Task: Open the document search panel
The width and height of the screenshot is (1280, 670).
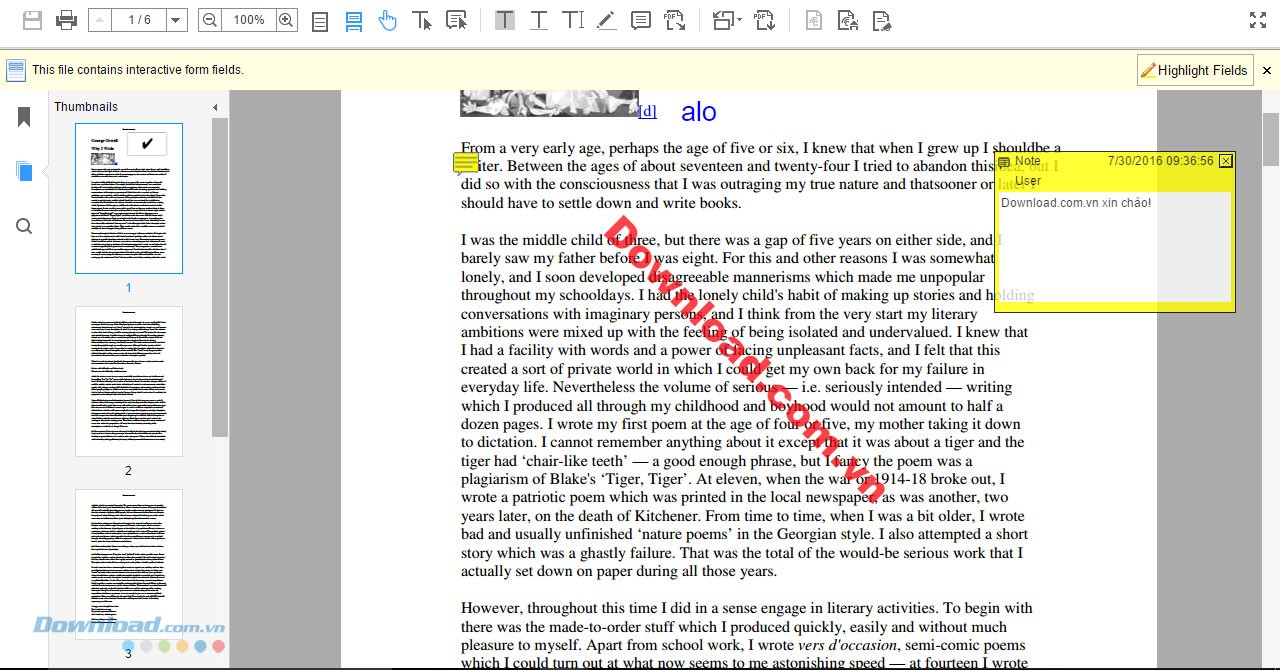Action: click(25, 225)
